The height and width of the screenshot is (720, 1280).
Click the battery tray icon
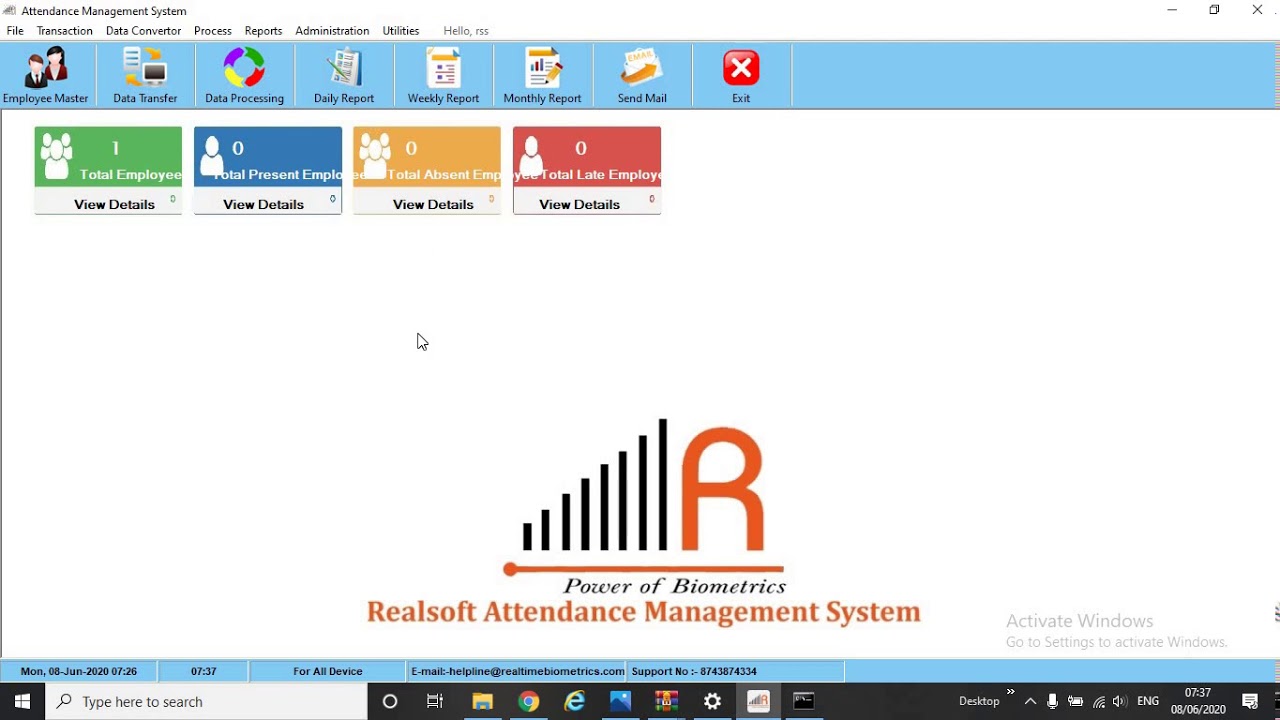(x=1075, y=702)
